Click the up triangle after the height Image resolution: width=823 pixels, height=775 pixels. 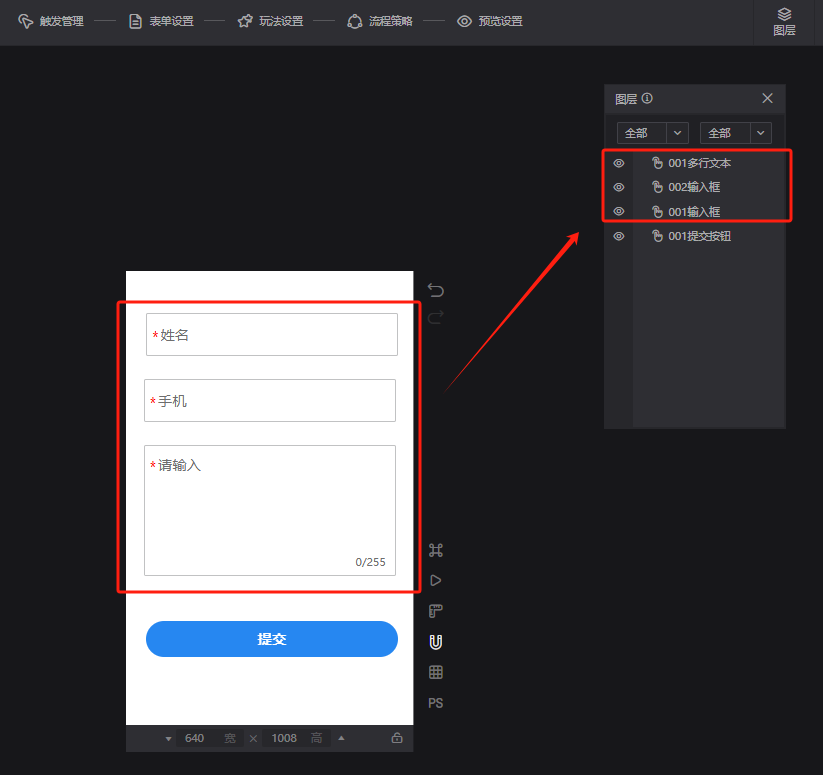[342, 738]
